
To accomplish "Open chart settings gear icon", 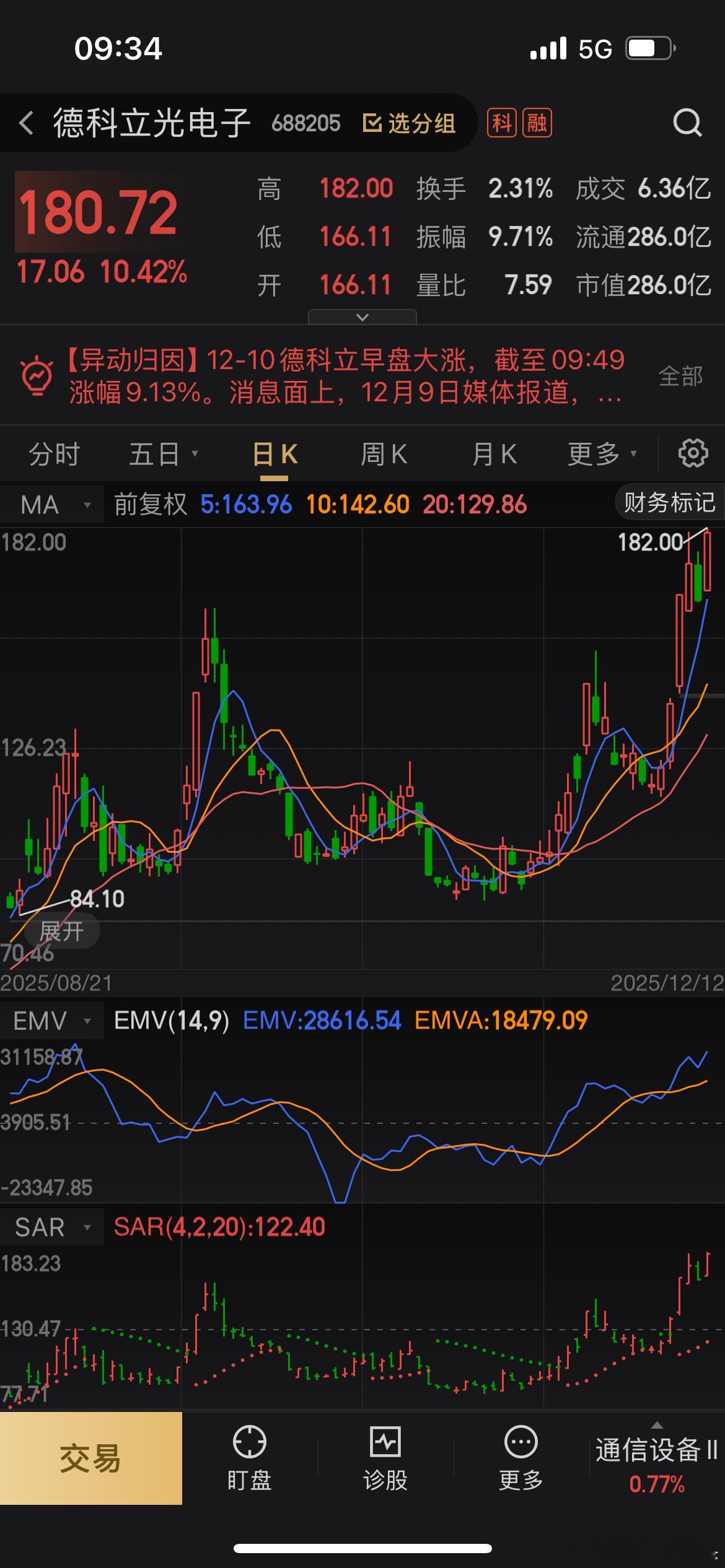I will 693,453.
